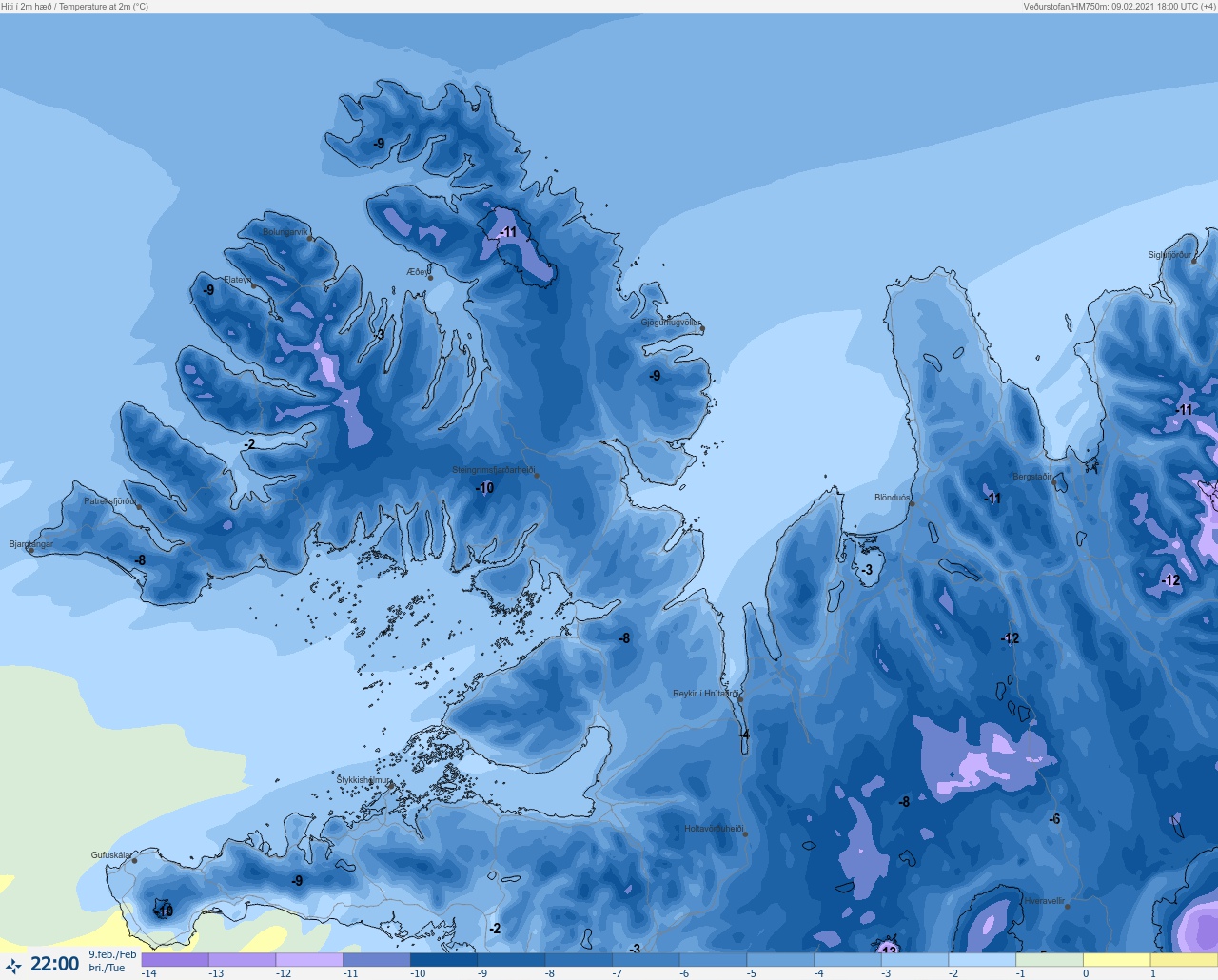
Task: Click the Bergstaðir station label
Action: 1032,477
